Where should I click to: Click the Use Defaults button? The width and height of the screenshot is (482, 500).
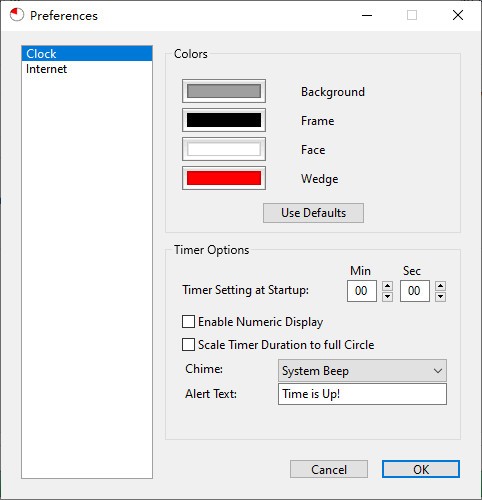click(x=313, y=213)
